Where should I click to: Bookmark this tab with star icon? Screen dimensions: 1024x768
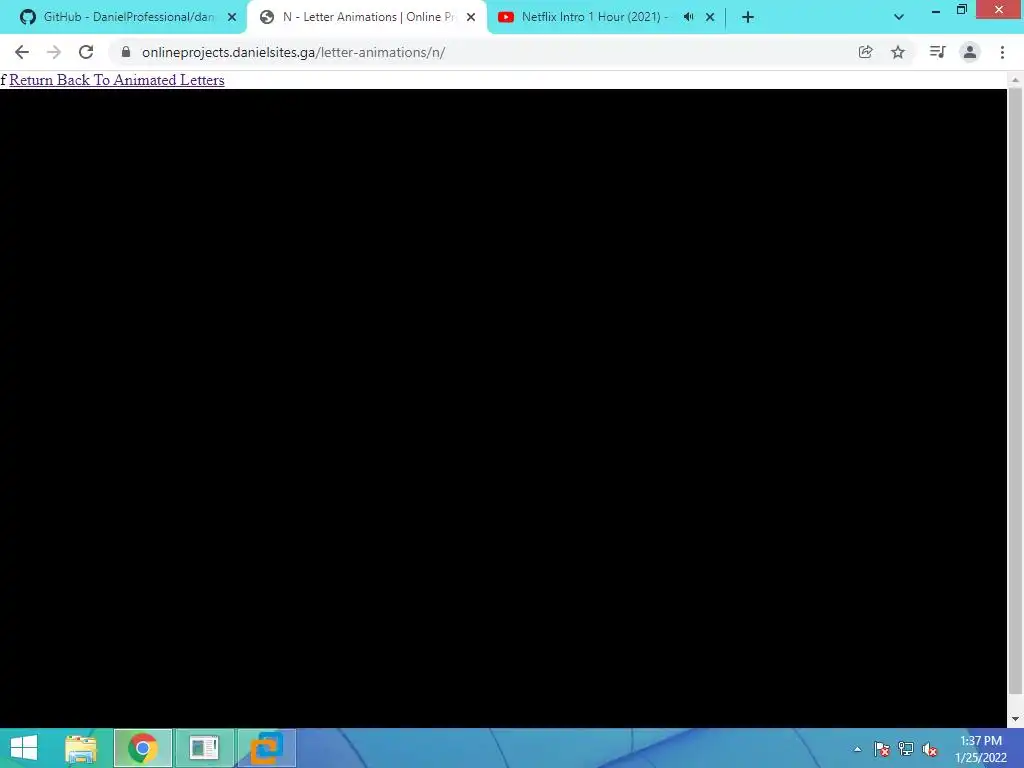pos(898,52)
